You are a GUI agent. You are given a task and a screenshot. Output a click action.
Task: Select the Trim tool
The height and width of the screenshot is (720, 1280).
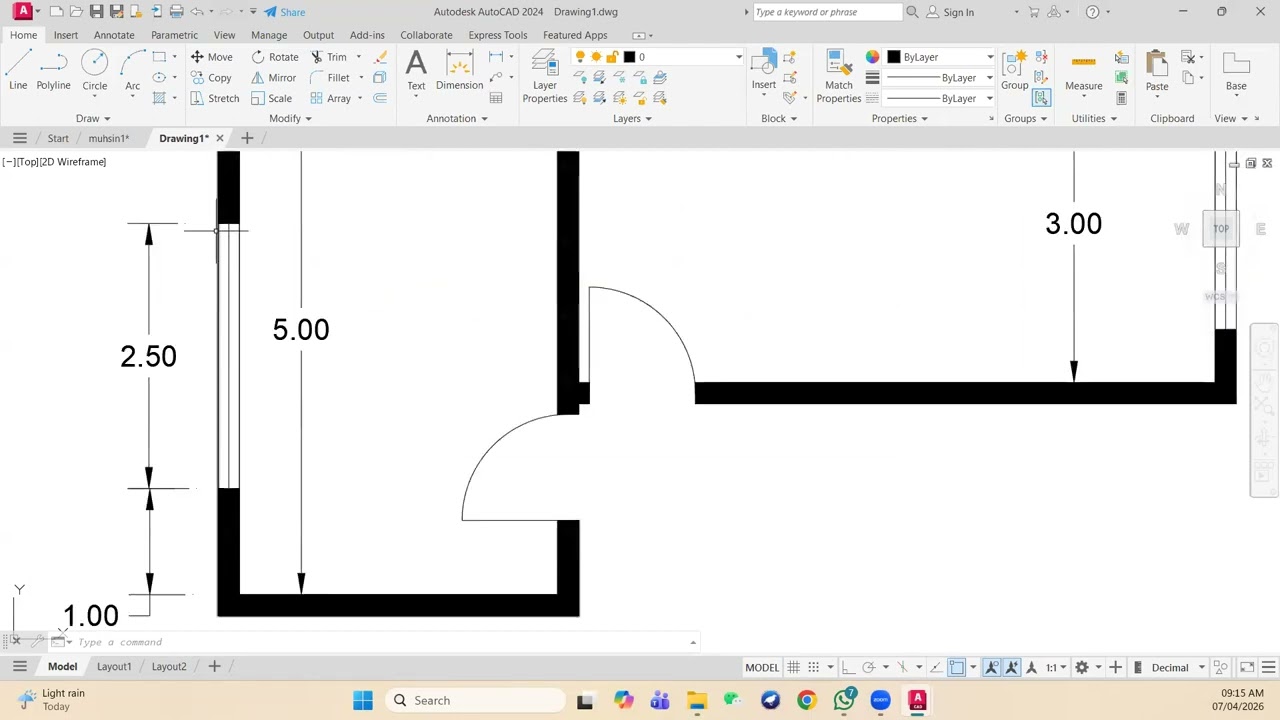[x=329, y=57]
